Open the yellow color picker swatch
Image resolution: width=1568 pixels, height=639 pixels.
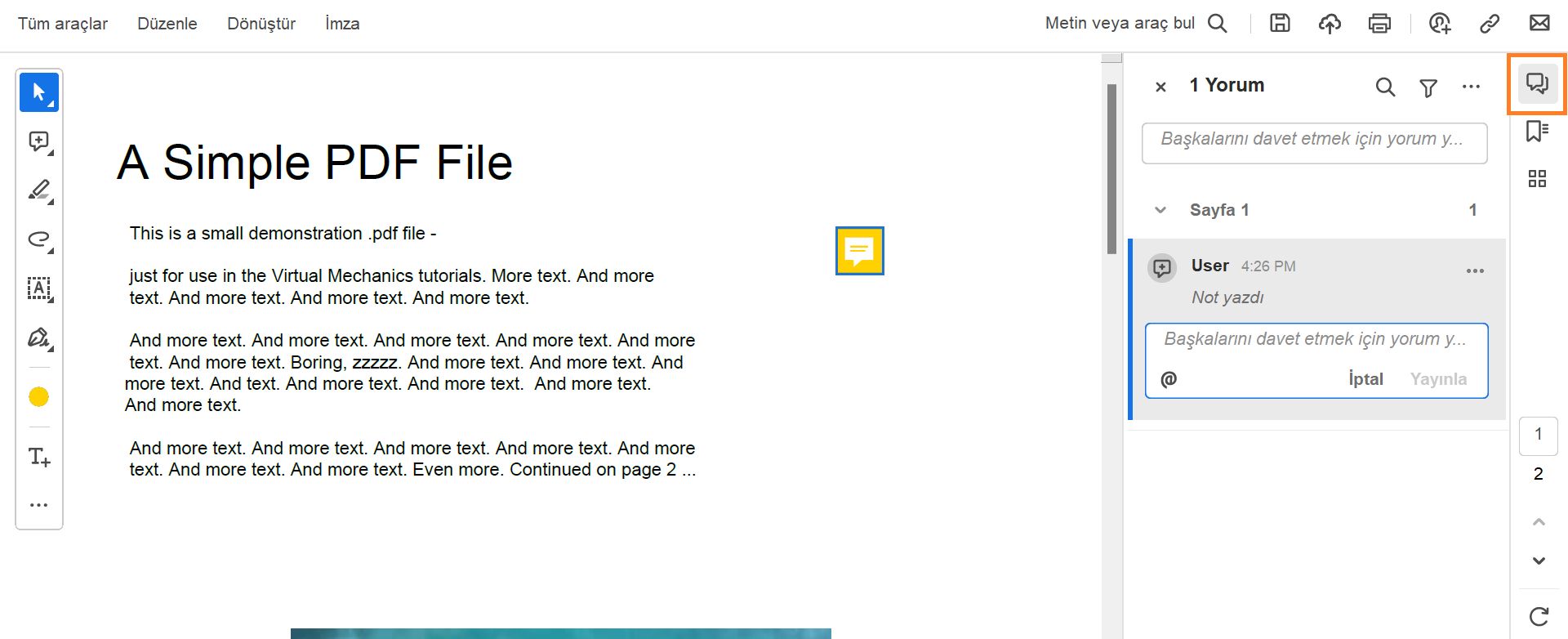point(39,397)
